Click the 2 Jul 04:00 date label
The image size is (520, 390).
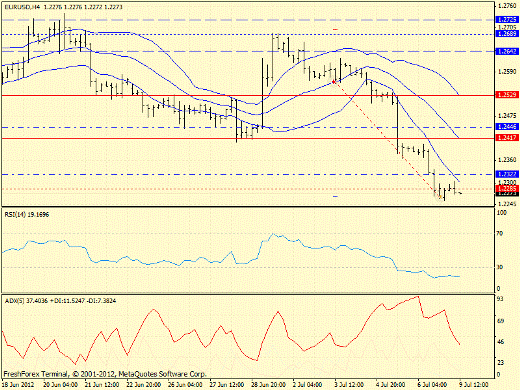pyautogui.click(x=307, y=385)
